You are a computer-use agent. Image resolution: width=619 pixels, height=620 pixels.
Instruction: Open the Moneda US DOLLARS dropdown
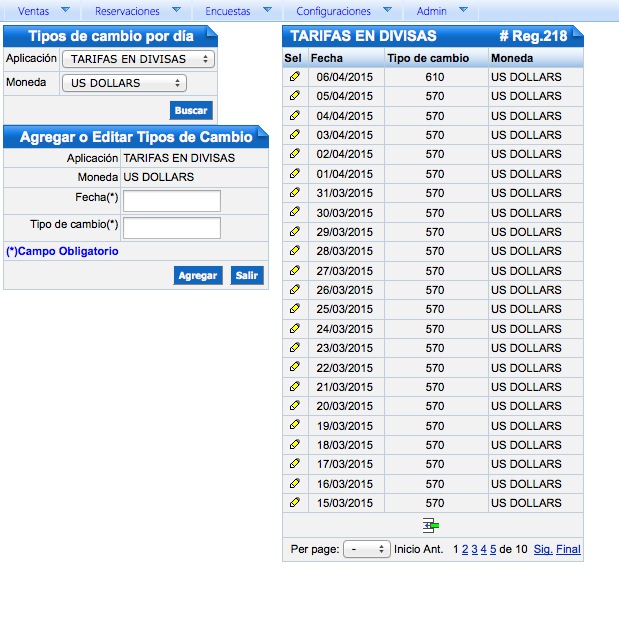pyautogui.click(x=124, y=83)
